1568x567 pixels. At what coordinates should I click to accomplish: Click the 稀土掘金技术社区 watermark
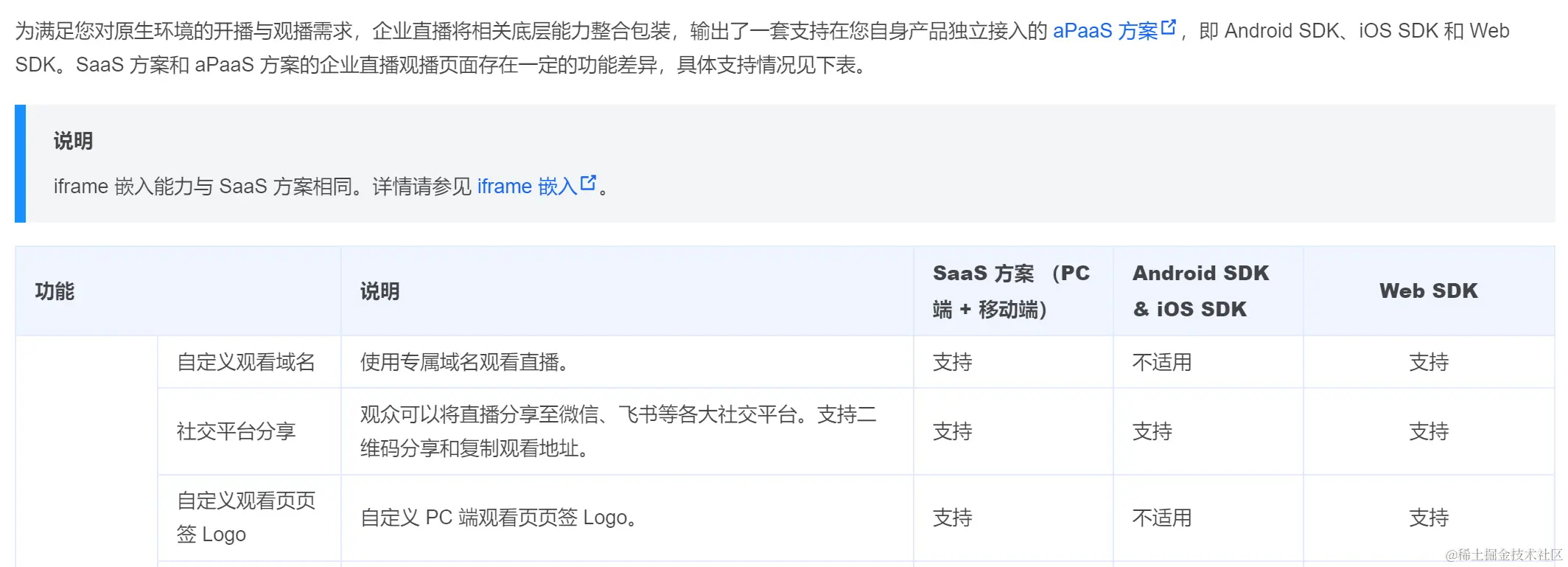1504,554
